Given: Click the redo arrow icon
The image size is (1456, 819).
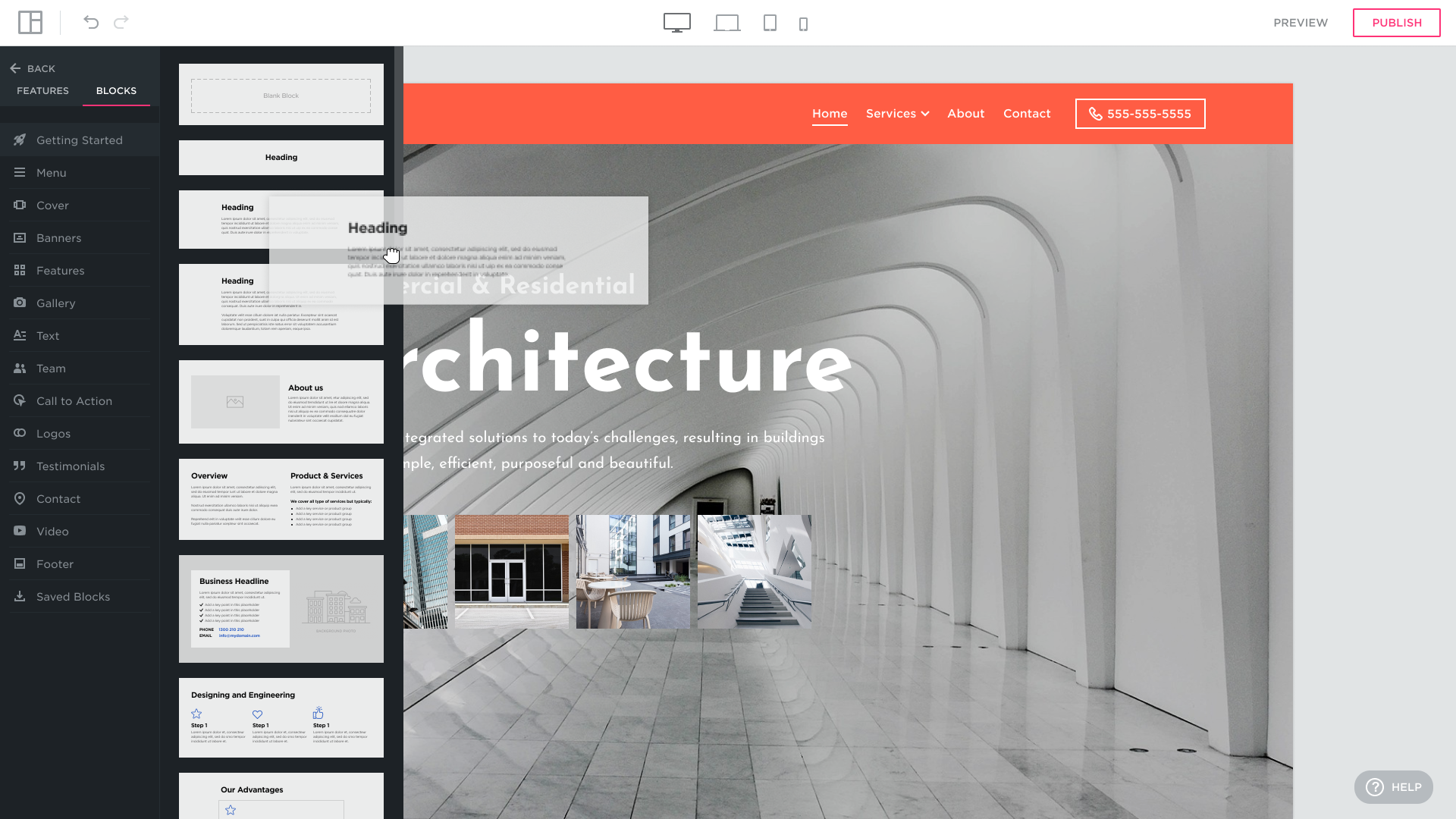Looking at the screenshot, I should pyautogui.click(x=121, y=23).
